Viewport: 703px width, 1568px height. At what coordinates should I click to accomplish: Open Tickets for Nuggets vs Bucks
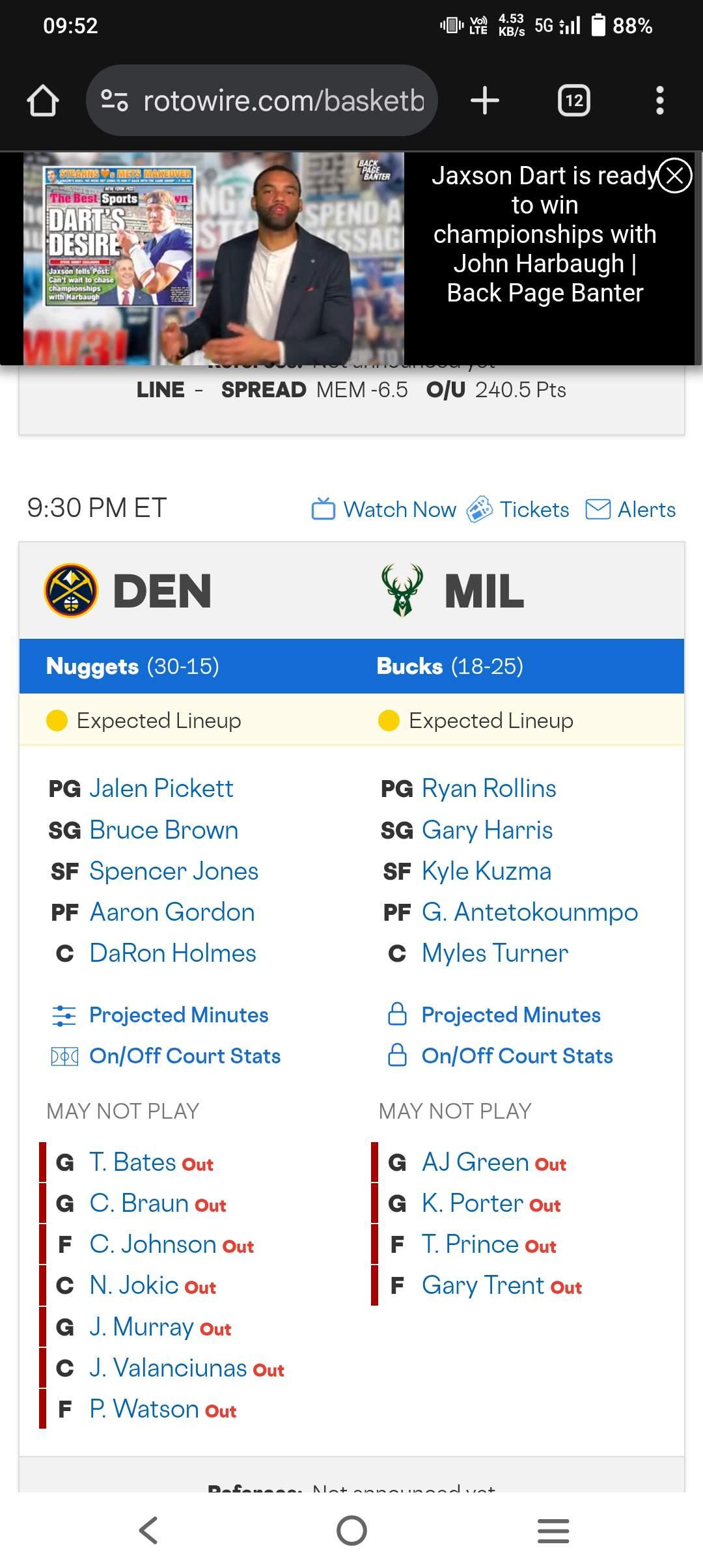pyautogui.click(x=518, y=509)
